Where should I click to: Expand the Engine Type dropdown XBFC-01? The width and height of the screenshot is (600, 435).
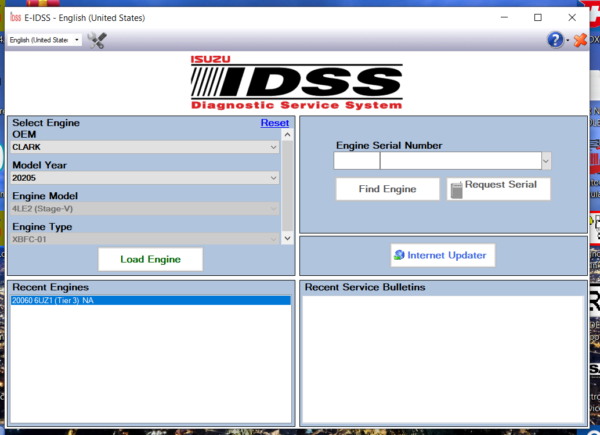pyautogui.click(x=145, y=239)
